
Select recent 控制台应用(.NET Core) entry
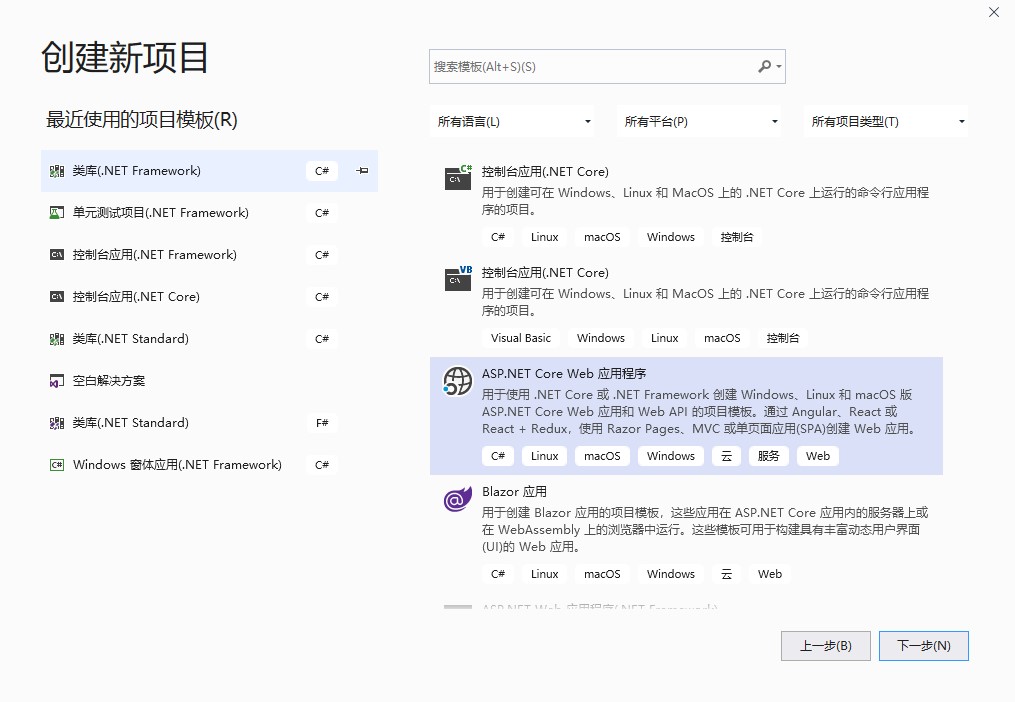pyautogui.click(x=209, y=297)
